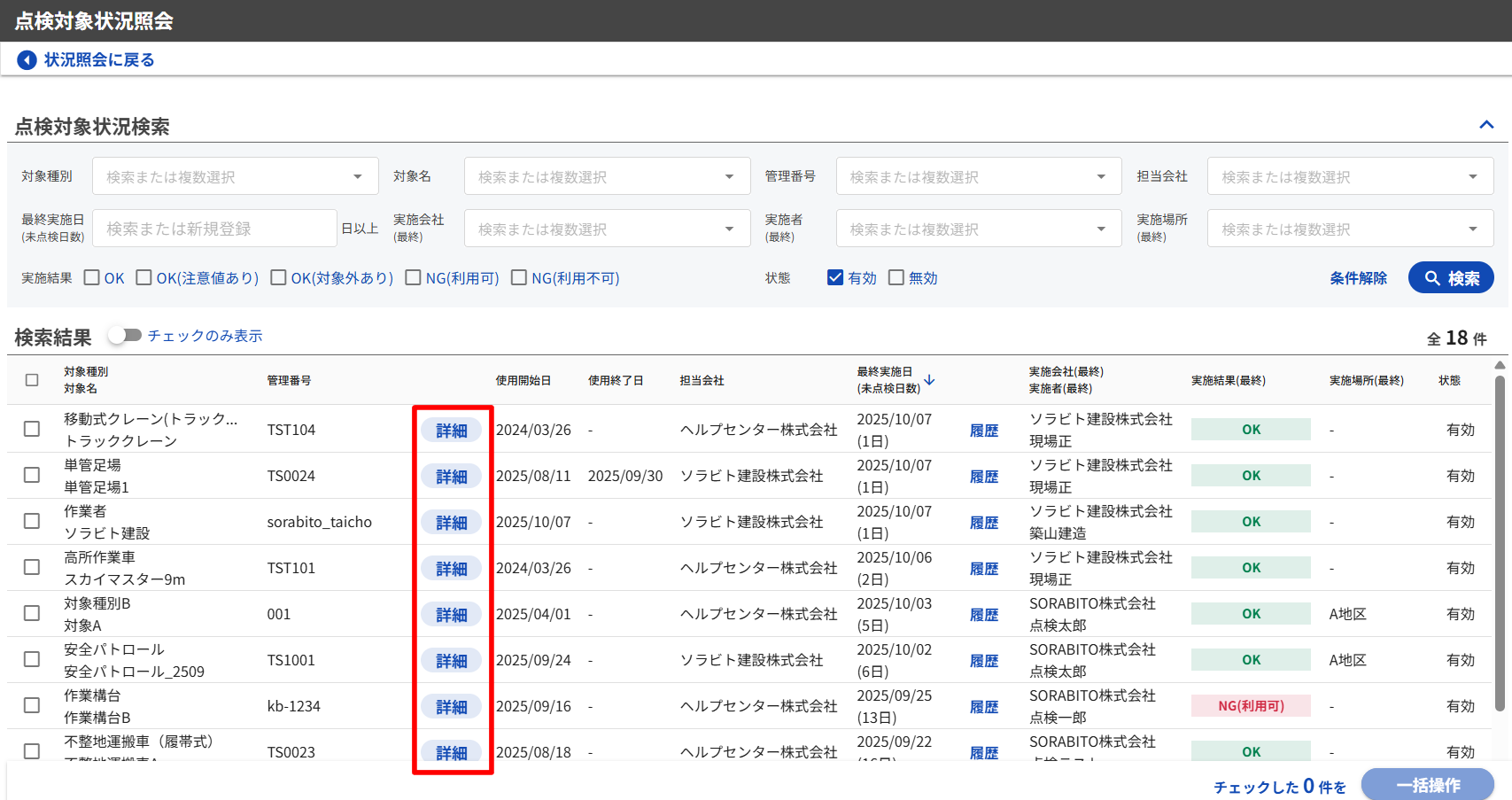The width and height of the screenshot is (1512, 800).
Task: Click sort arrow on 最終実施日 column
Action: click(929, 380)
